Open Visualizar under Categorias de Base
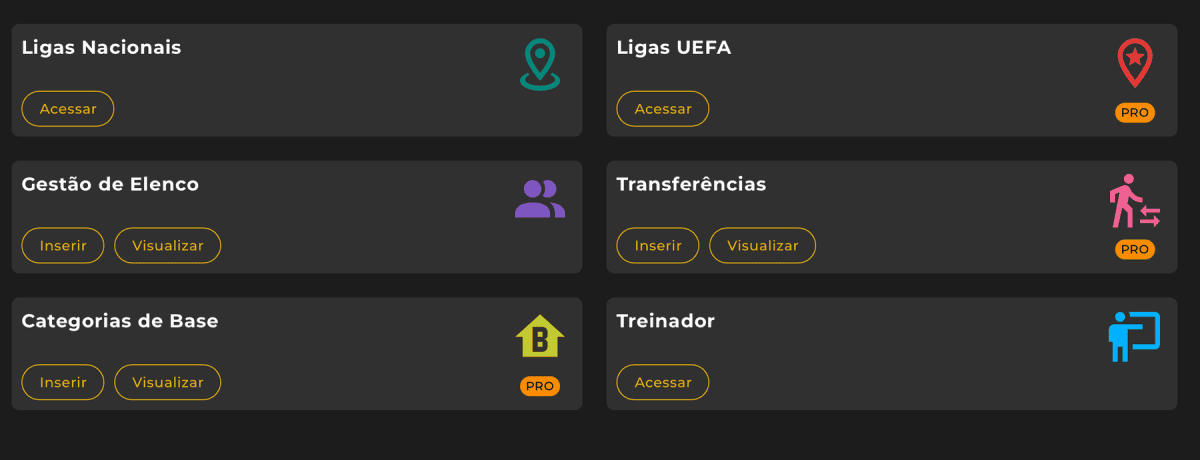1200x460 pixels. tap(168, 382)
